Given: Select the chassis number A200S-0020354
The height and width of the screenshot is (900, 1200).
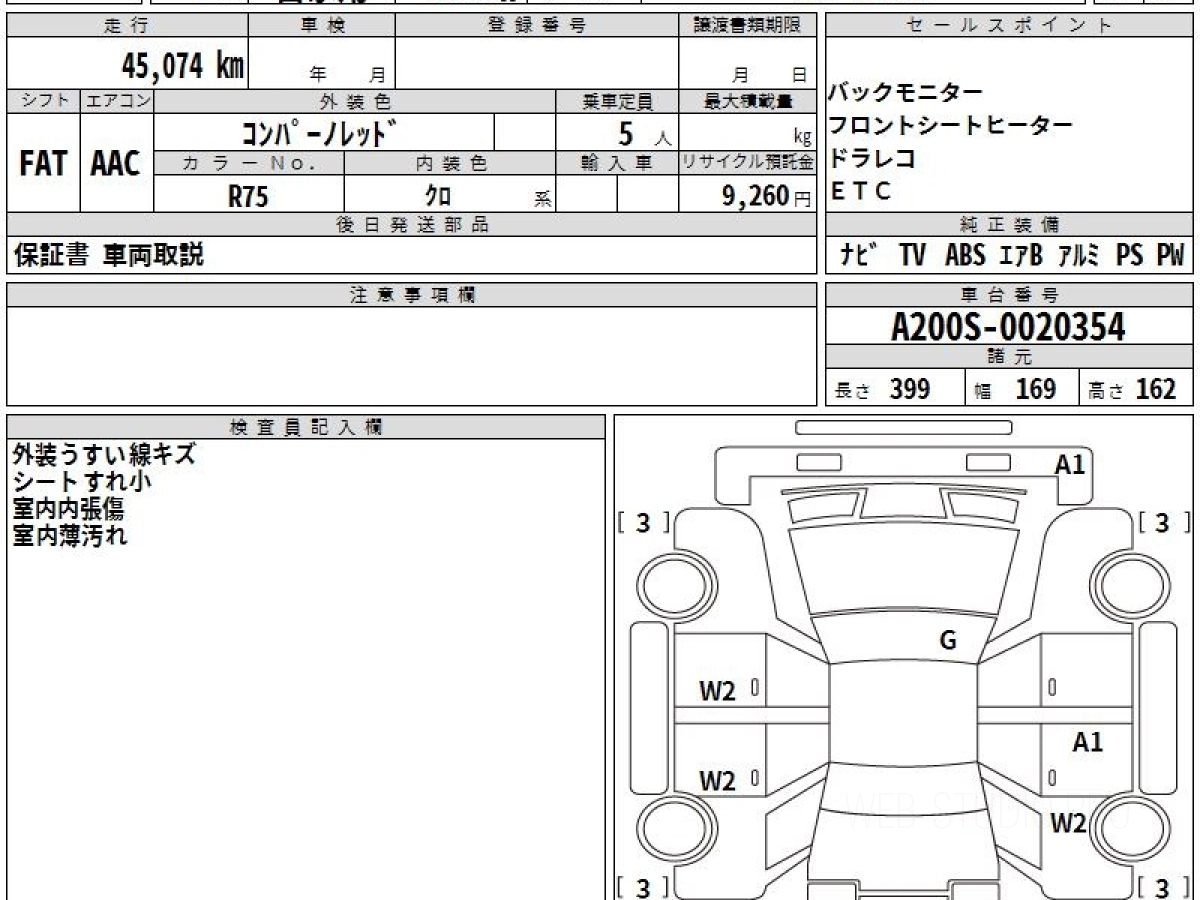Looking at the screenshot, I should (x=1008, y=326).
